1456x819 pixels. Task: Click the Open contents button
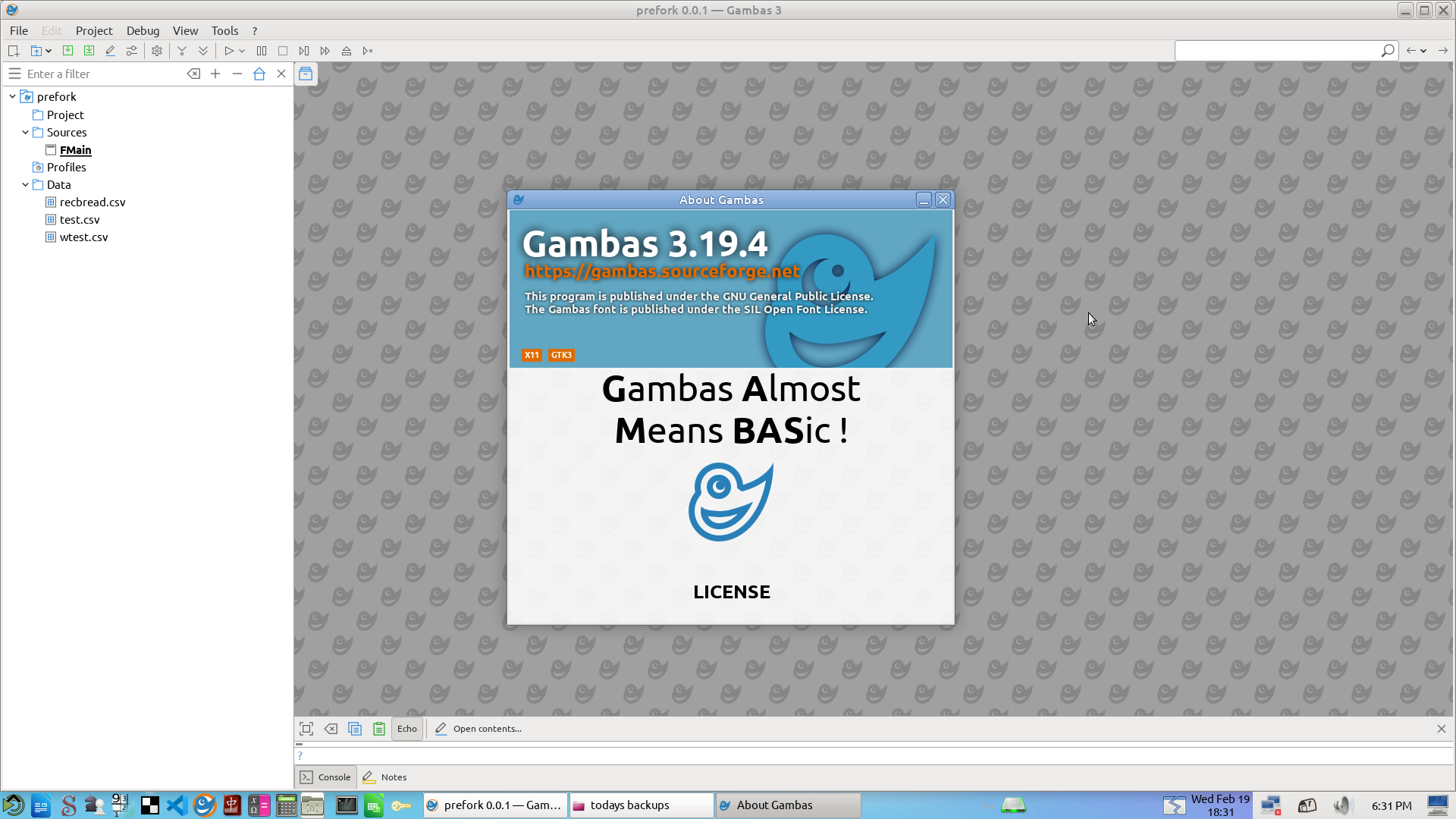479,729
